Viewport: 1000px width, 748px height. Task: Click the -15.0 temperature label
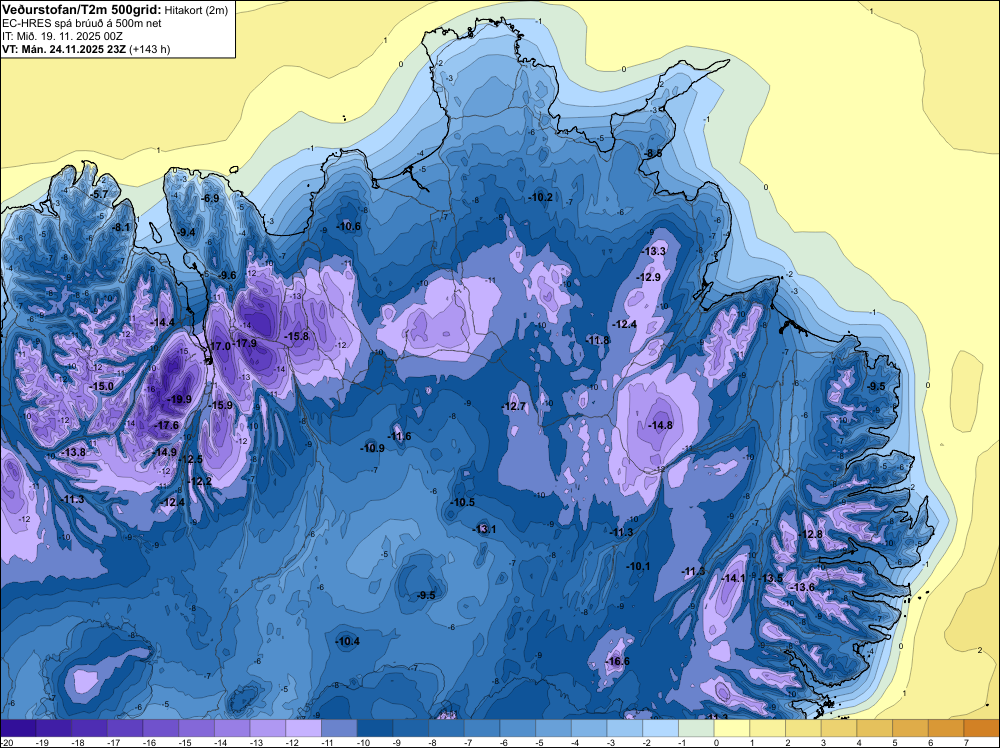tap(101, 386)
